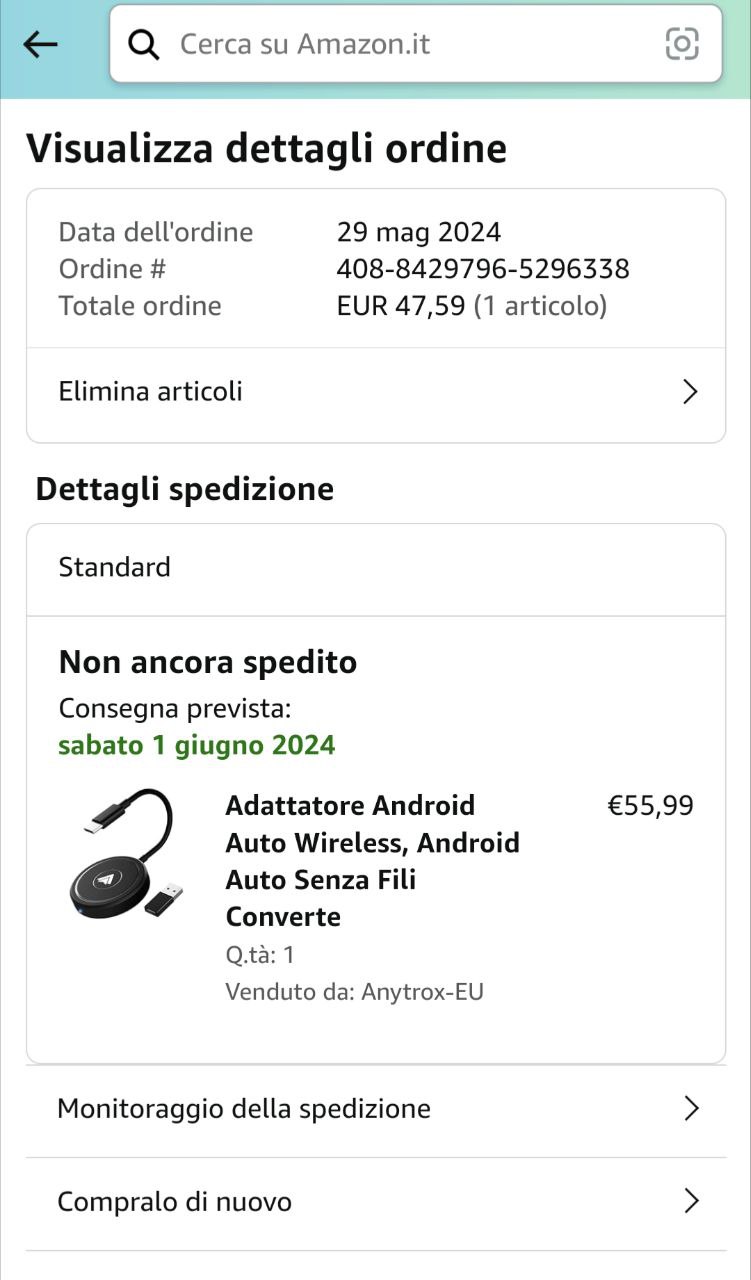The image size is (751, 1280).
Task: Focus the Cerca su Amazon.it search field
Action: [400, 44]
